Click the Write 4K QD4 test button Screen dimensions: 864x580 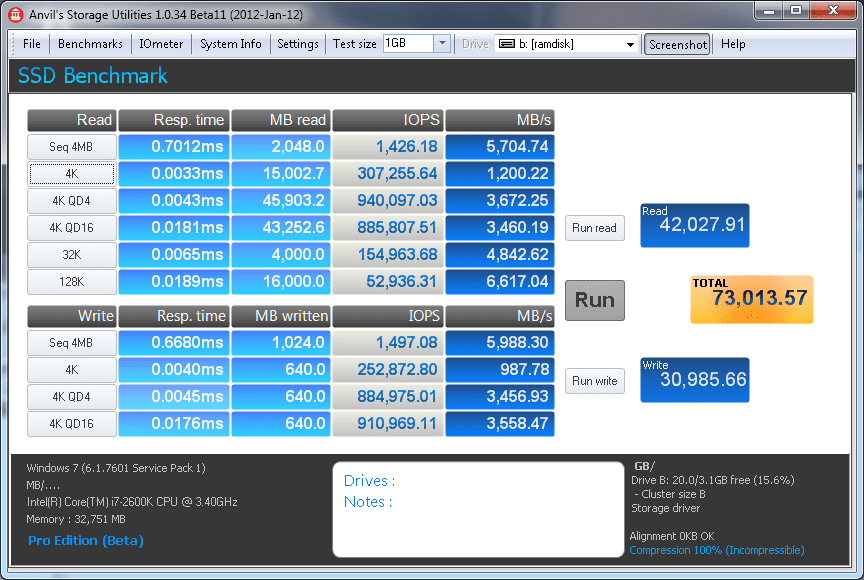[x=72, y=397]
